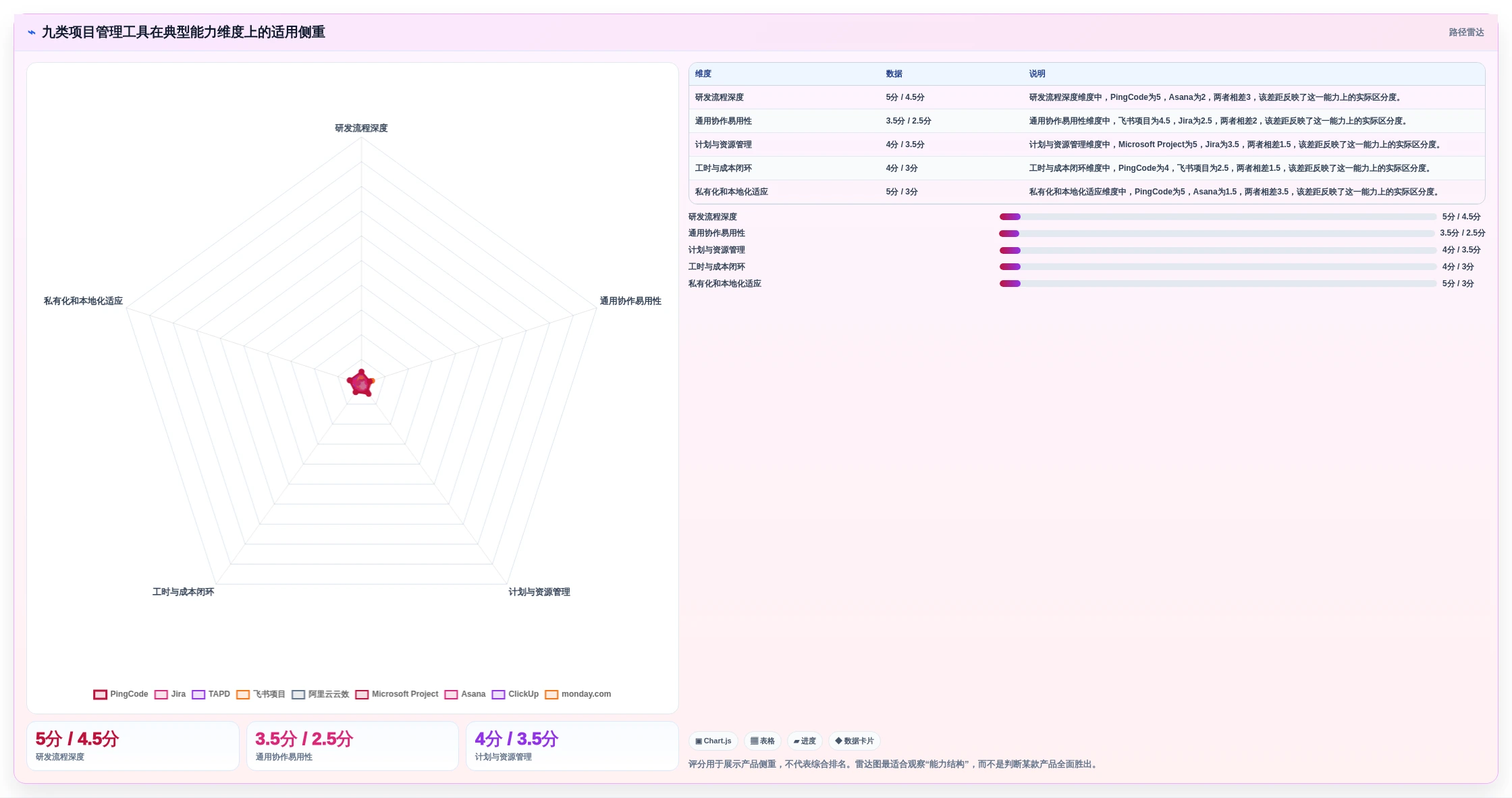Click the radar axis label 工时与成本闭环
Viewport: 1512px width, 798px height.
click(183, 592)
